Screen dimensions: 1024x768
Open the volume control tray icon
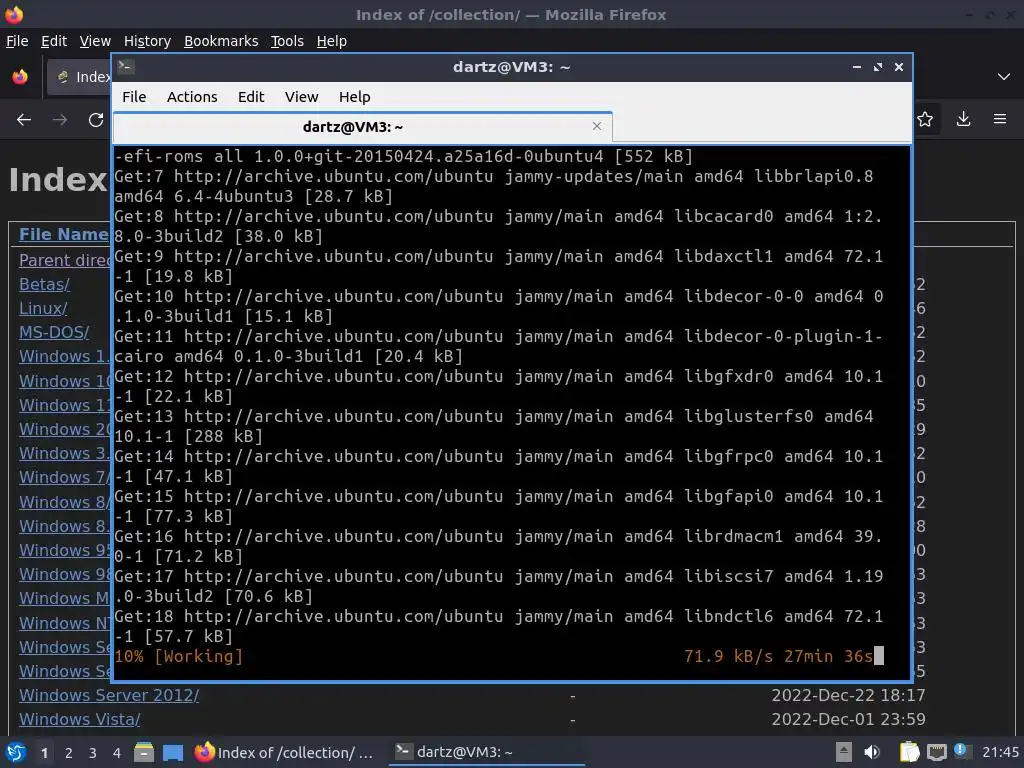872,752
